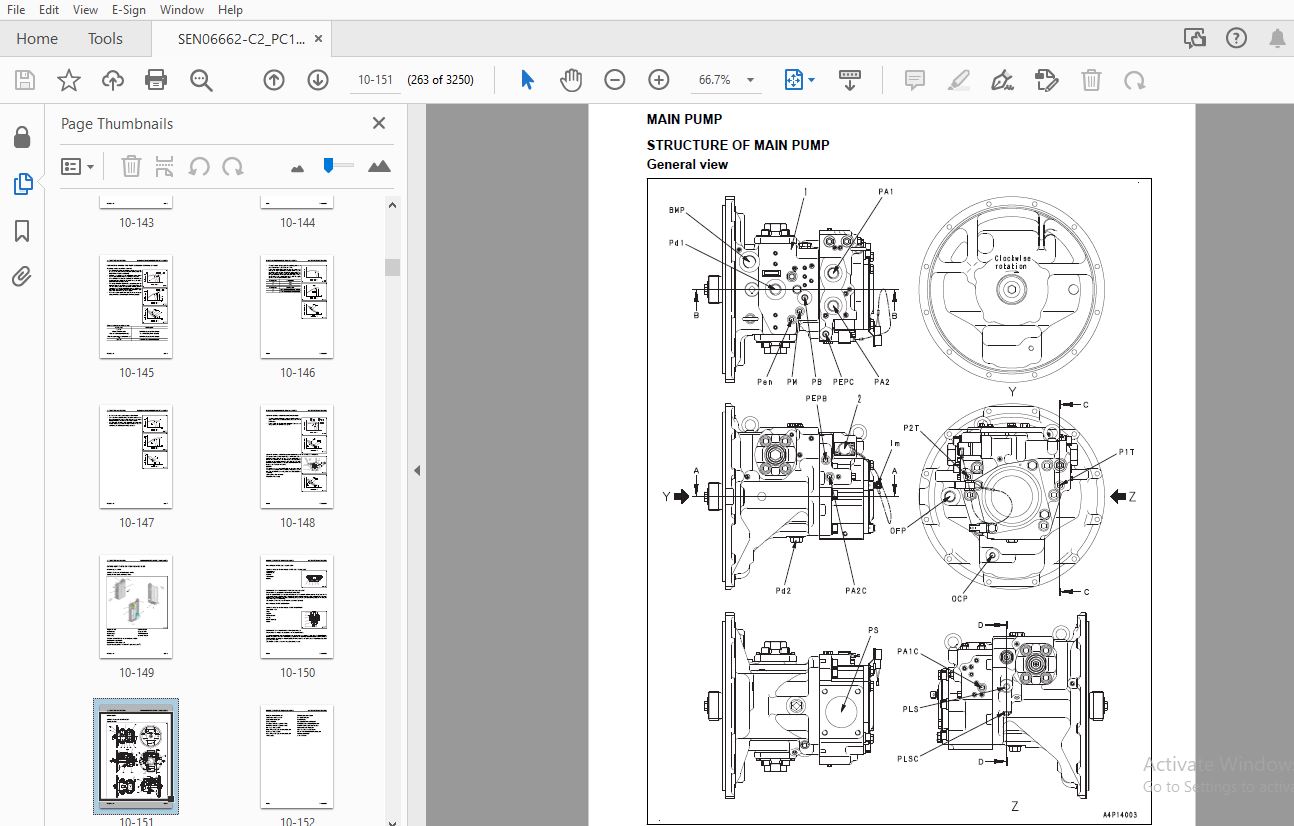Print the document with the printer icon
This screenshot has height=826, width=1294.
pos(156,80)
